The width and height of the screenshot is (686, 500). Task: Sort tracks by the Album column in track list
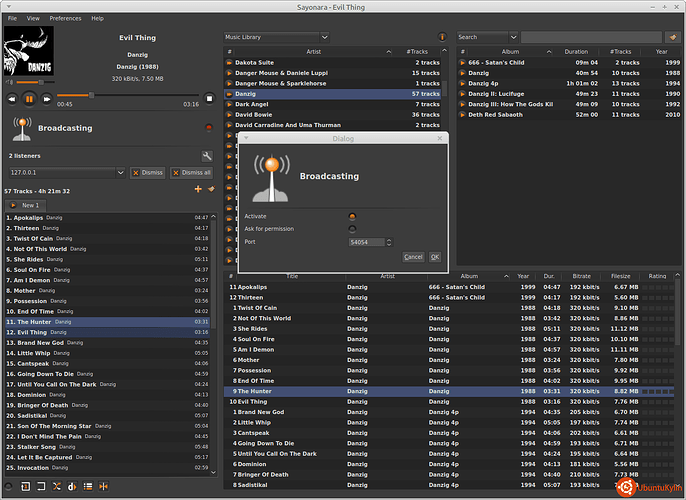click(469, 276)
